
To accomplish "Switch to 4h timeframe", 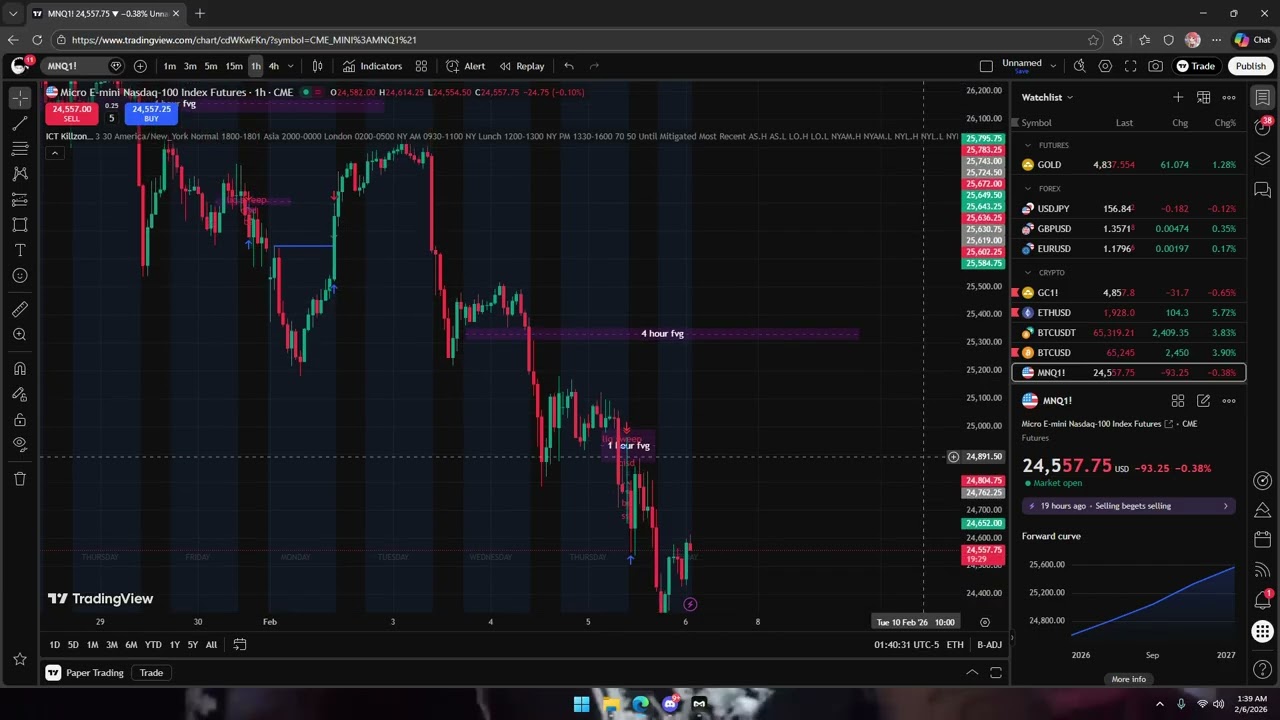I will [273, 66].
